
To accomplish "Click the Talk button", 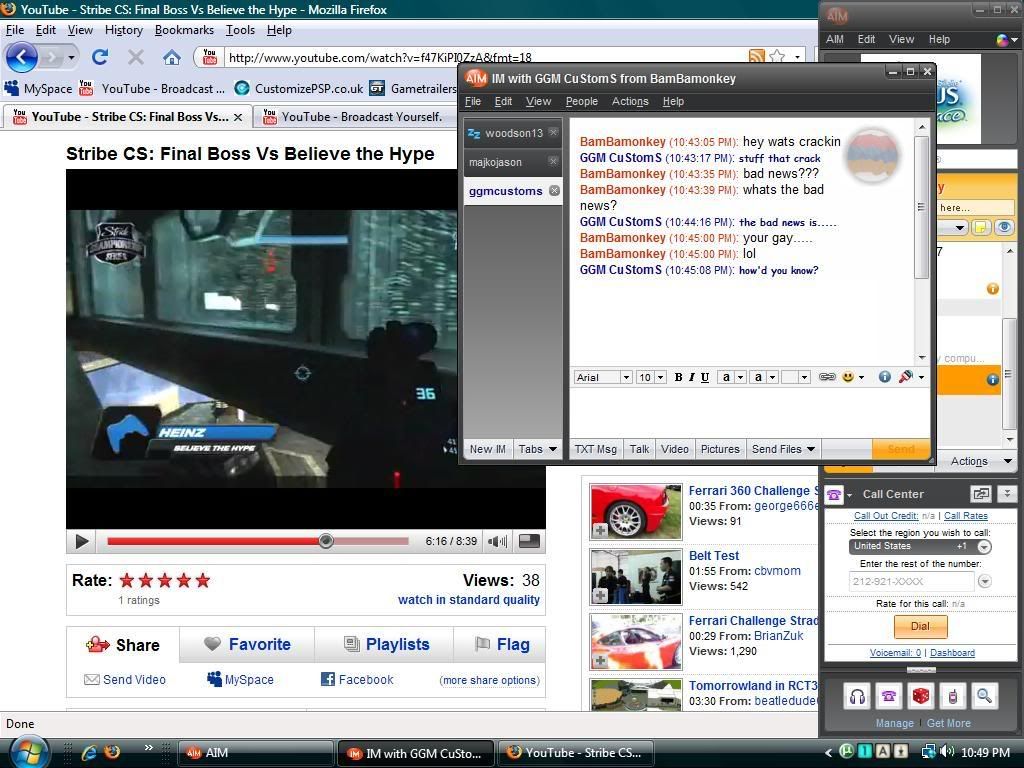I will (639, 449).
